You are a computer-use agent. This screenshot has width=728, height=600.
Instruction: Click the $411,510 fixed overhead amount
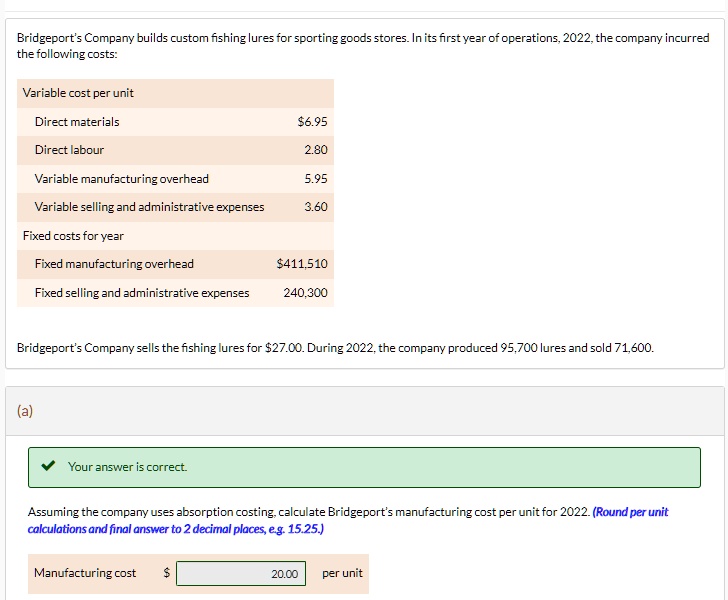point(302,264)
